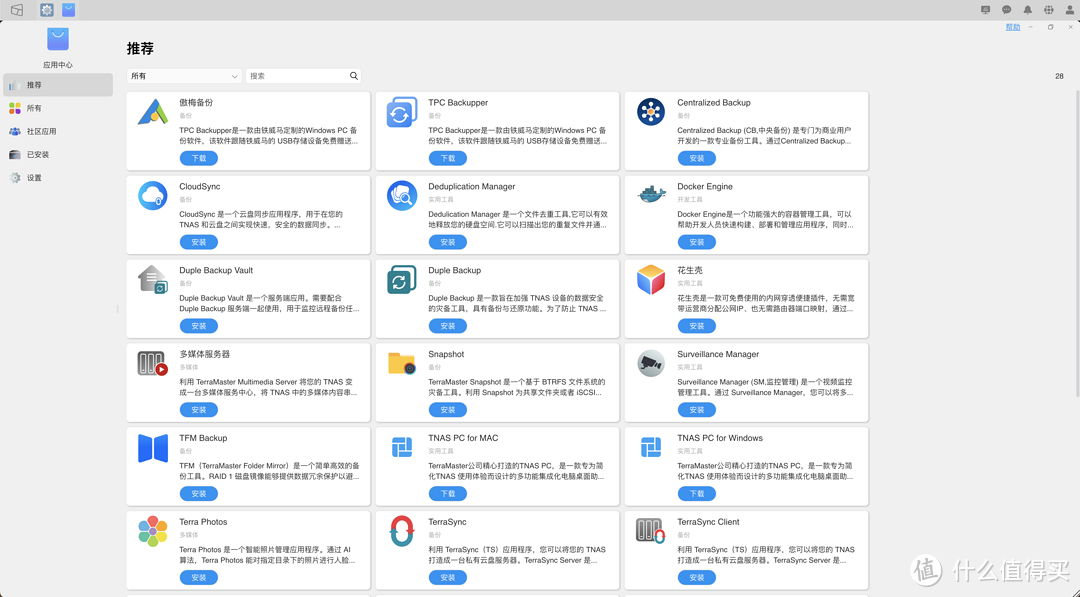Image resolution: width=1080 pixels, height=597 pixels.
Task: Click the 帮助 help link
Action: [x=1012, y=27]
